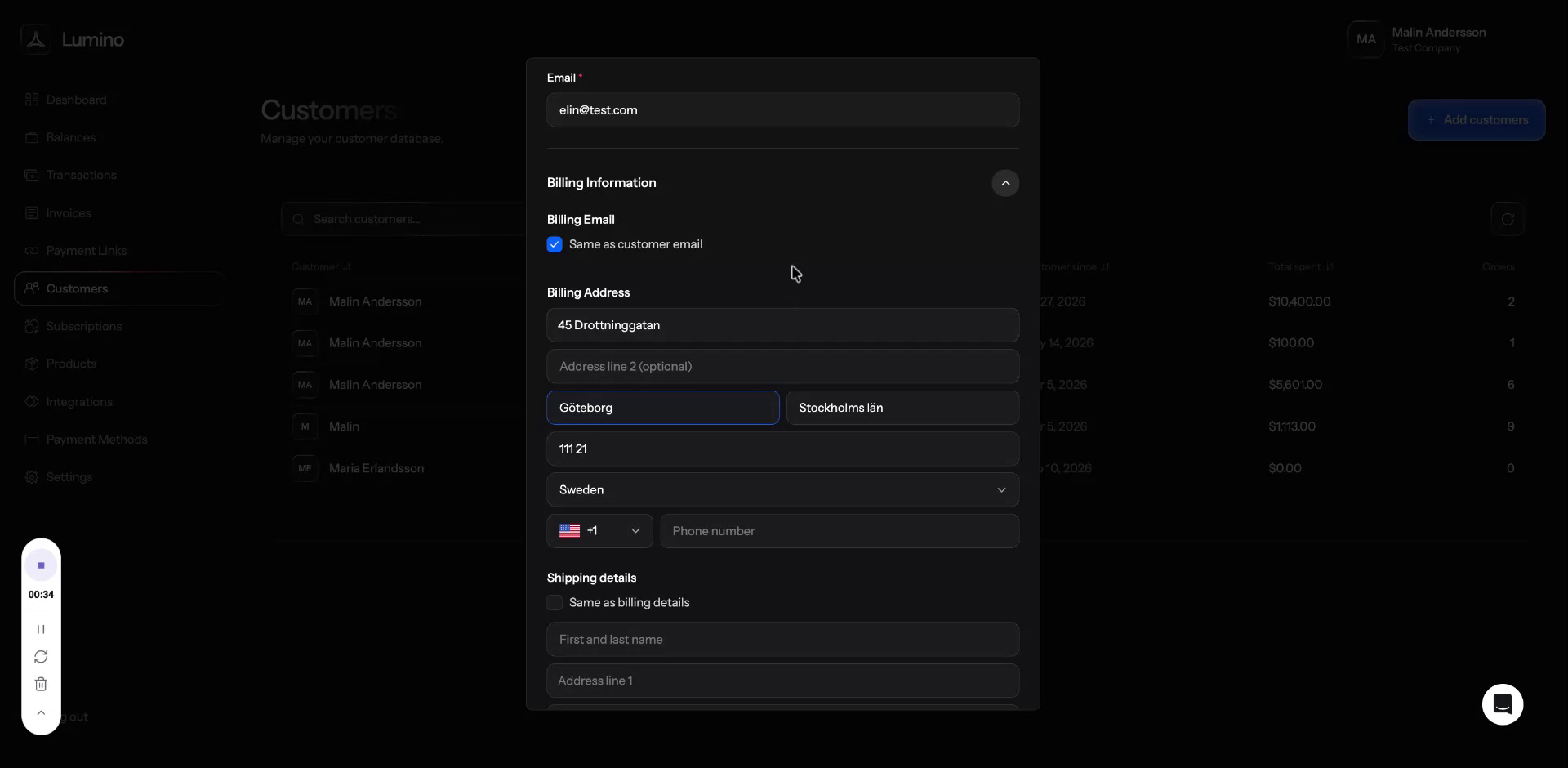The image size is (1568, 768).
Task: Click the Email field with elin@test.com
Action: tap(783, 110)
